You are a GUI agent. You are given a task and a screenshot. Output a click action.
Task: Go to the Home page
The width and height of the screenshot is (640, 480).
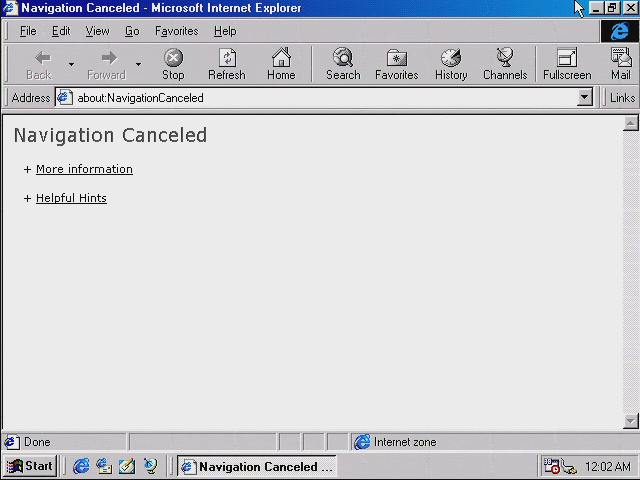pyautogui.click(x=281, y=64)
